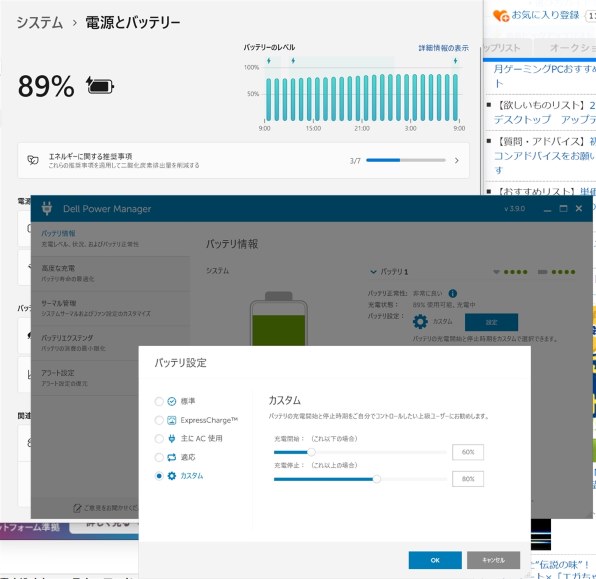This screenshot has height=579, width=596.
Task: Close the Dell Power Manager window
Action: (x=579, y=208)
